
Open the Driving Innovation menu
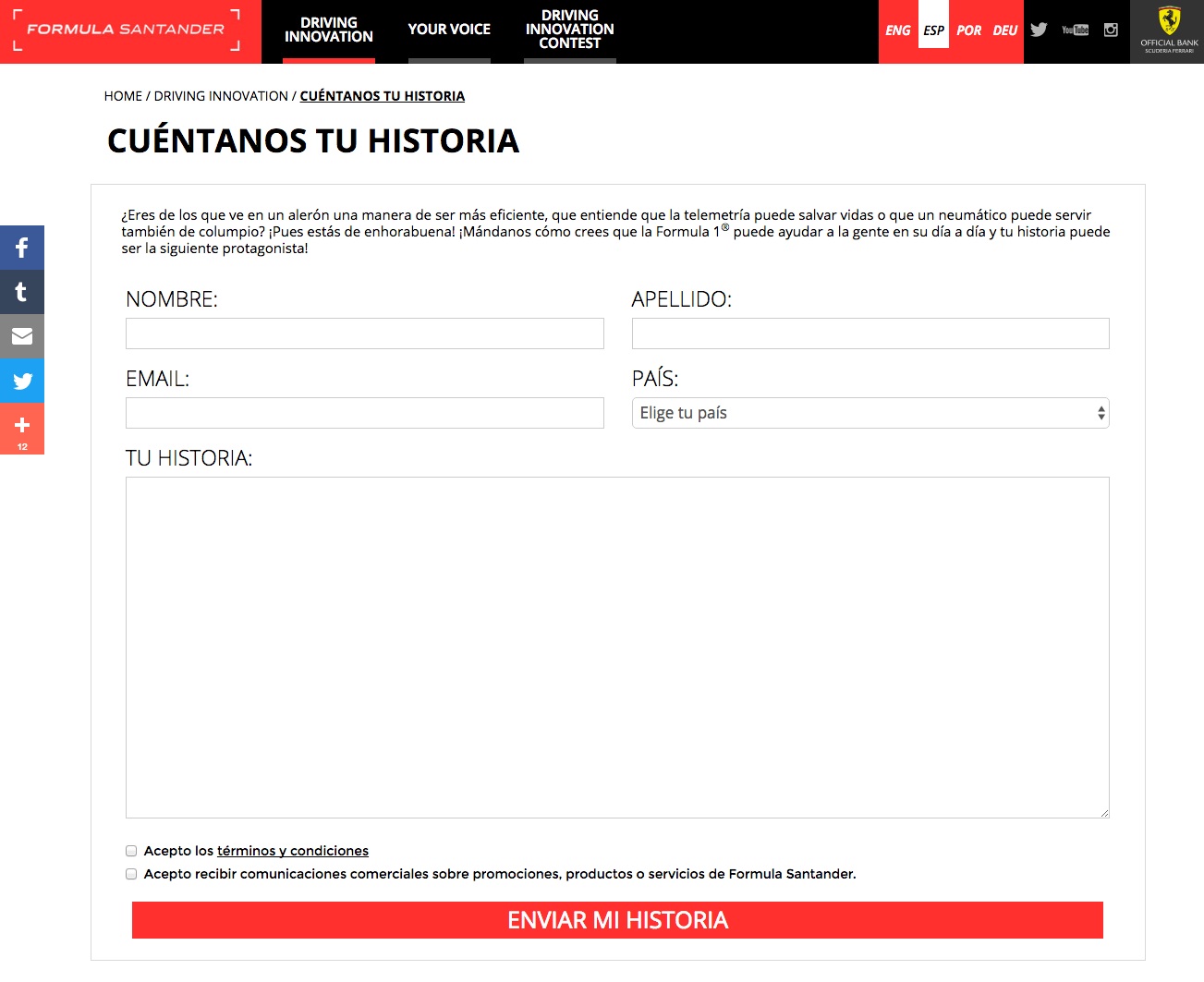[x=329, y=30]
